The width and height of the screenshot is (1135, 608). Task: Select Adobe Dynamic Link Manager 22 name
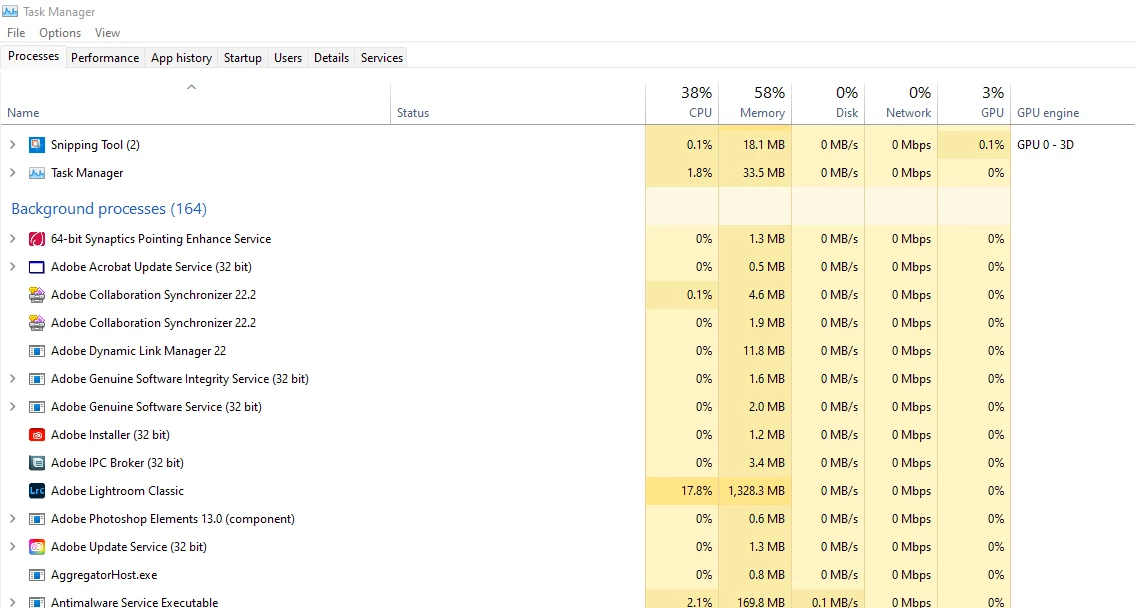[x=138, y=351]
